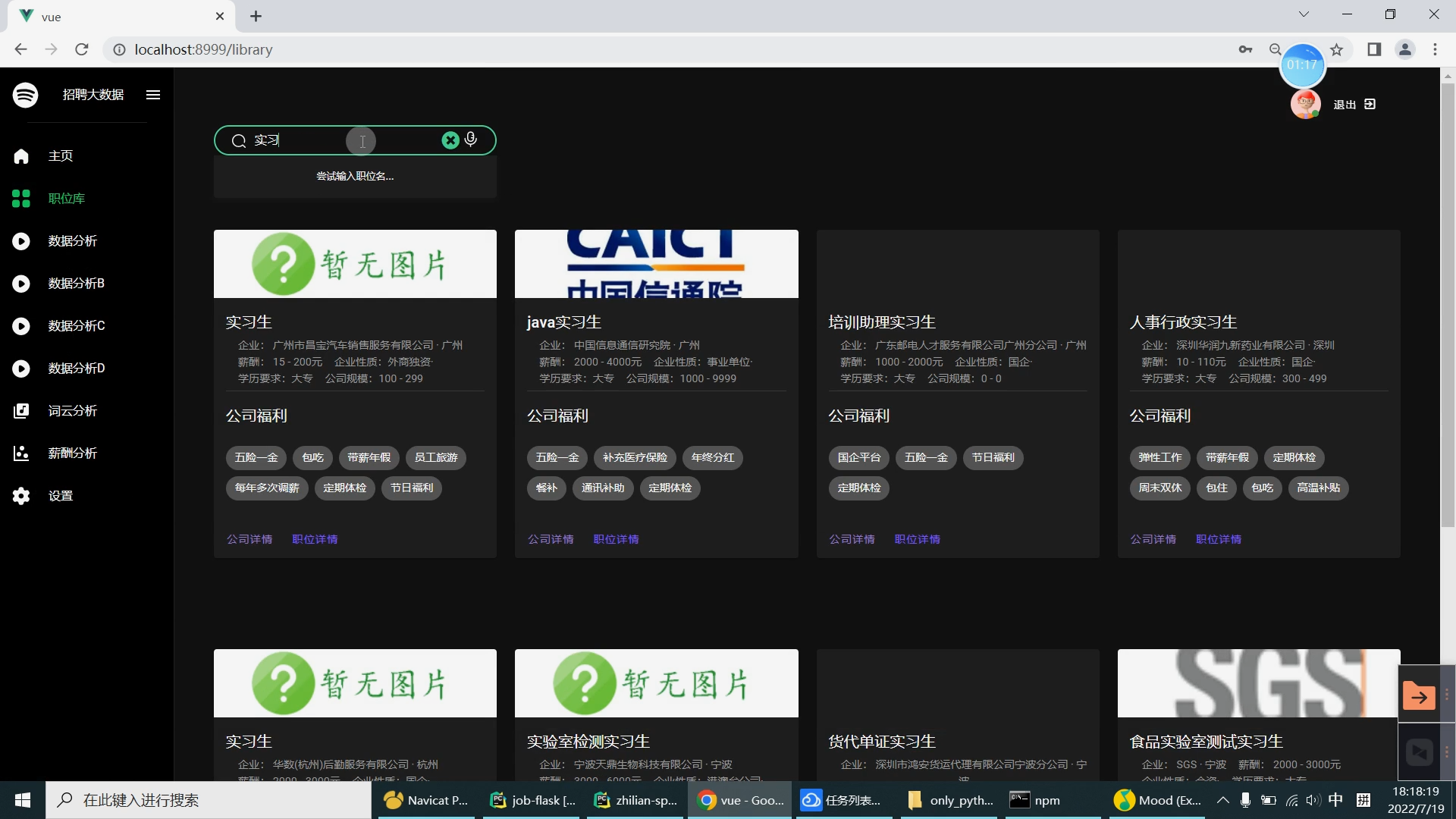This screenshot has height=819, width=1456.
Task: Select the 词云分析 word cloud icon
Action: (x=21, y=410)
